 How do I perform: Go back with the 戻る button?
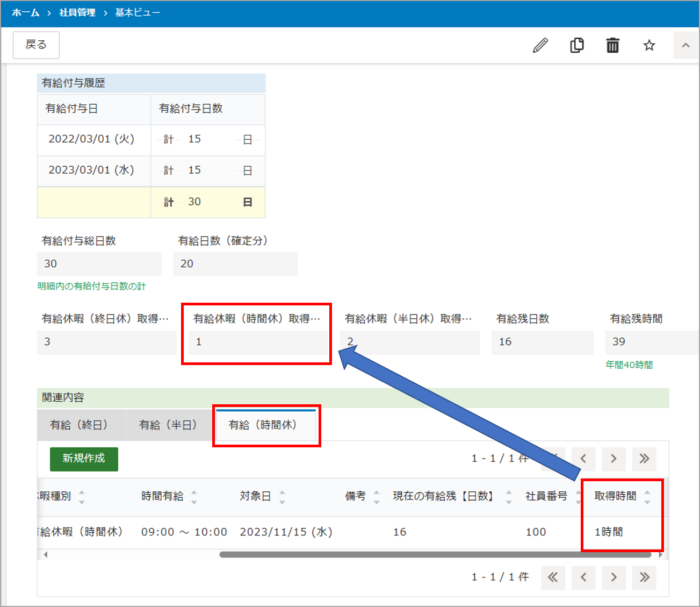pos(36,45)
